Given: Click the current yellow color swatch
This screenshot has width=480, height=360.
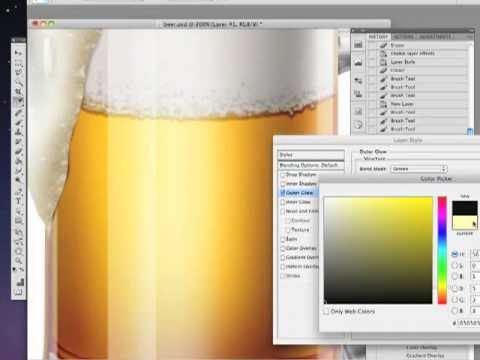Looking at the screenshot, I should [465, 222].
